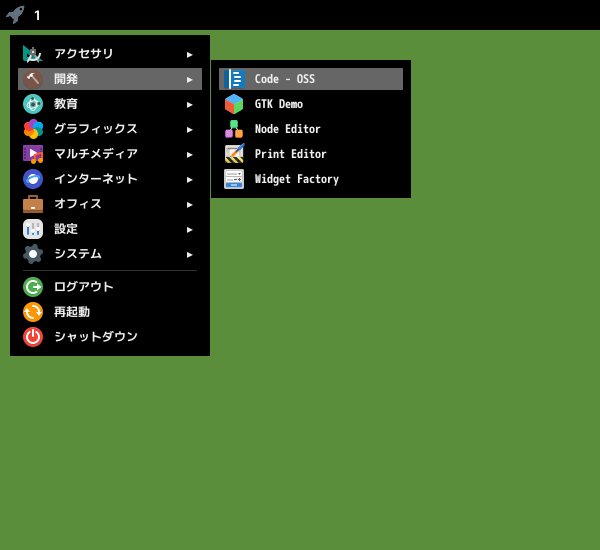The height and width of the screenshot is (550, 600).
Task: Choose 再起動 to restart
Action: click(110, 312)
